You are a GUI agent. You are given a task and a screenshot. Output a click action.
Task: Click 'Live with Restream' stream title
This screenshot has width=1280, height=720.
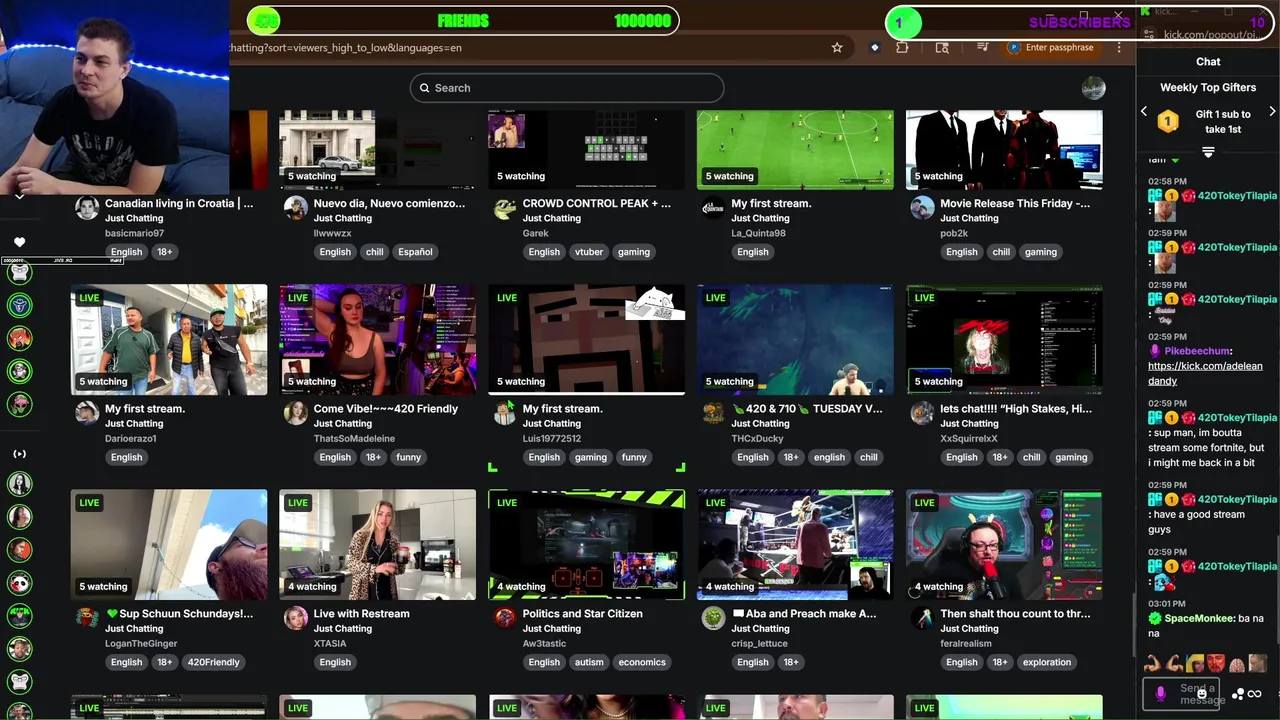point(362,614)
